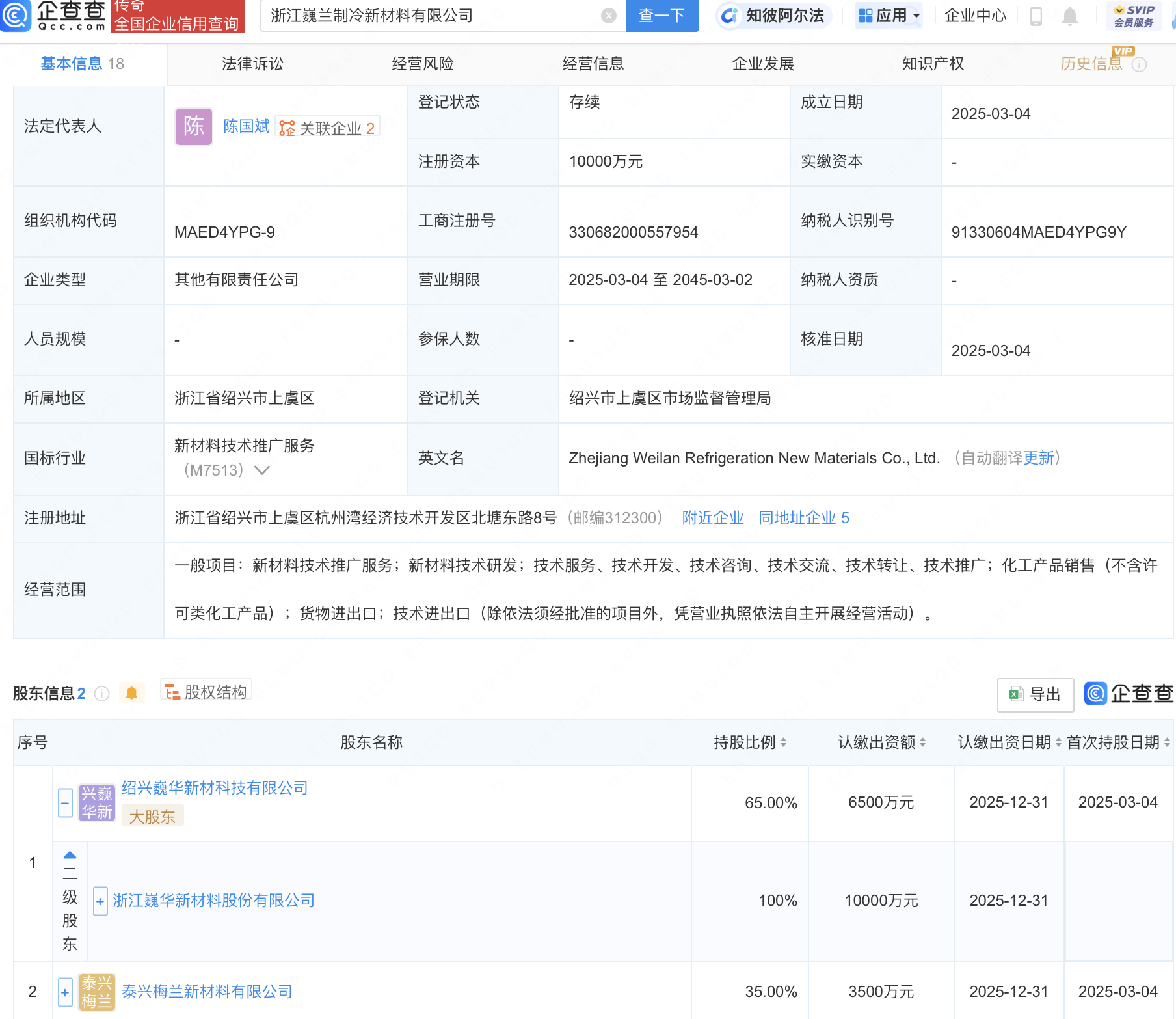The width and height of the screenshot is (1176, 1019).
Task: Open 泰兴梅兰新材料有限公司 link
Action: click(x=207, y=992)
